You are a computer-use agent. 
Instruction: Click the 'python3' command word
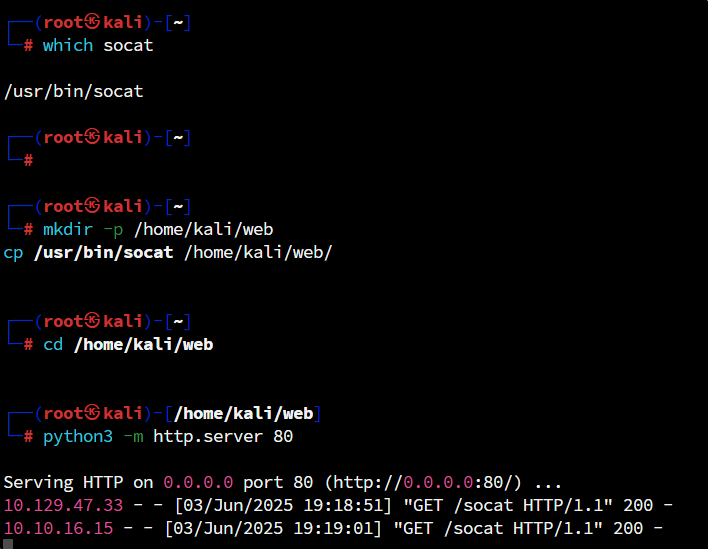pyautogui.click(x=78, y=437)
